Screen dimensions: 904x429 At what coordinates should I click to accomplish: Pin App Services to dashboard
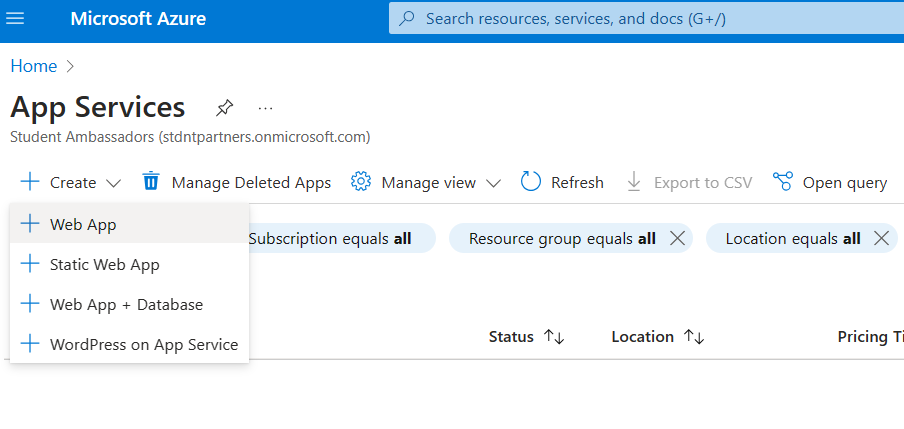[225, 108]
